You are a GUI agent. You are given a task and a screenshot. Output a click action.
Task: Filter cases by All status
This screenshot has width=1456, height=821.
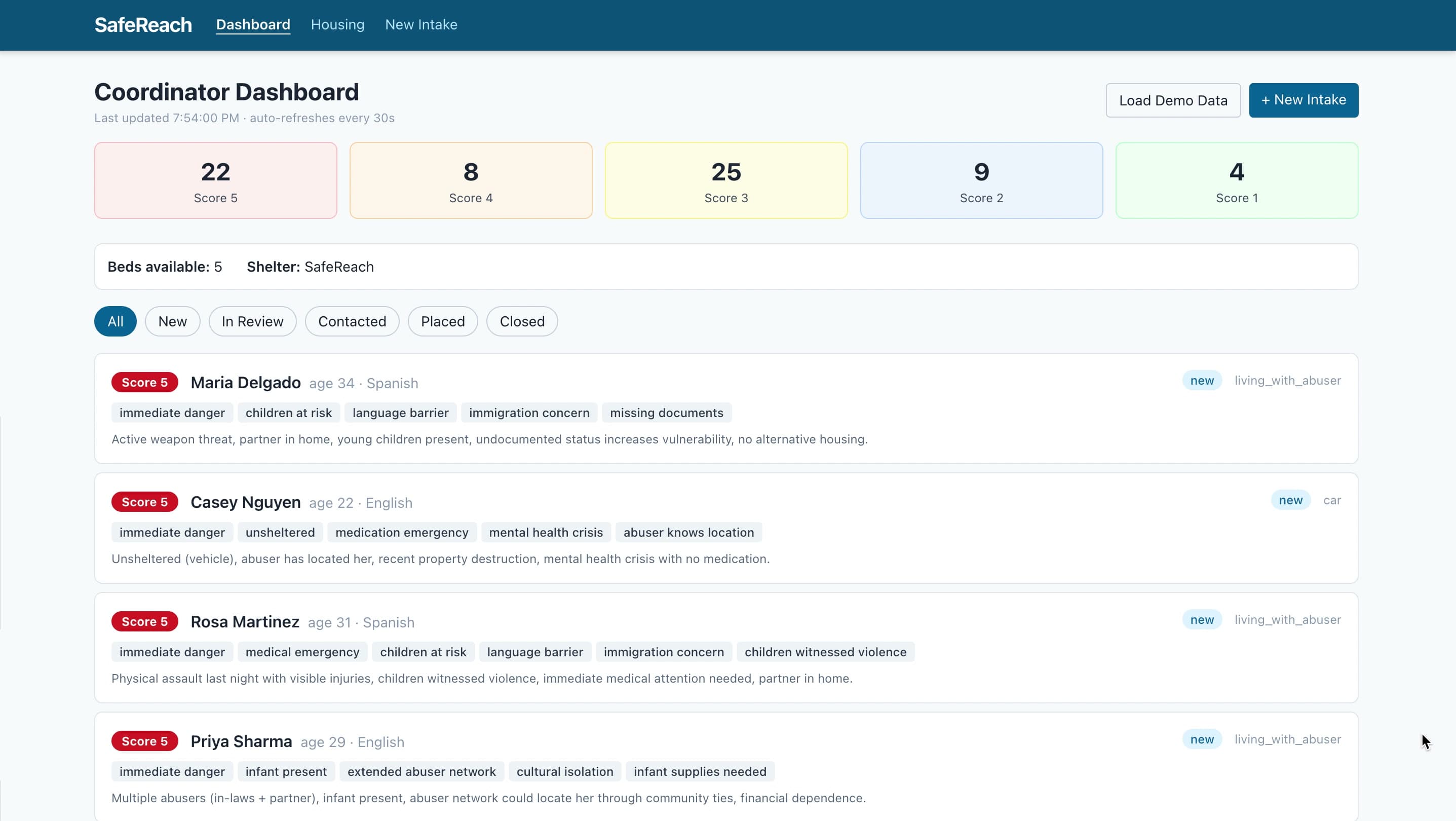116,321
